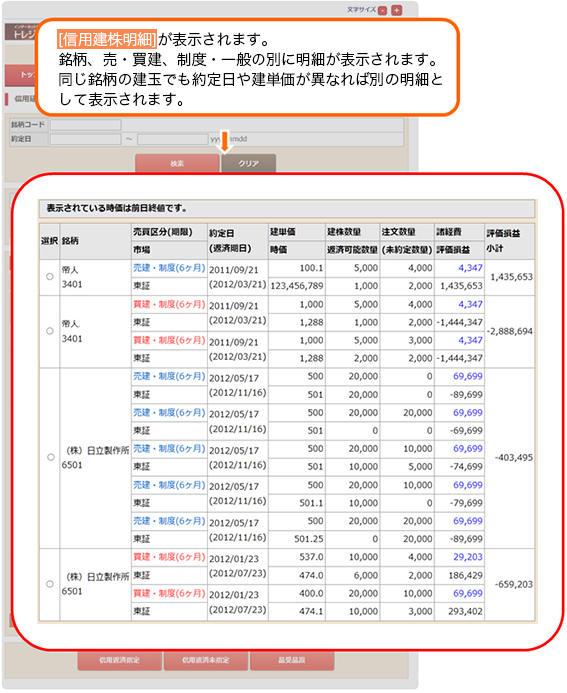Viewport: 567px width, 693px height.
Task: Open 帝人 買建・制度(6ヶ月) link with order quantity 3,000
Action: 169,340
